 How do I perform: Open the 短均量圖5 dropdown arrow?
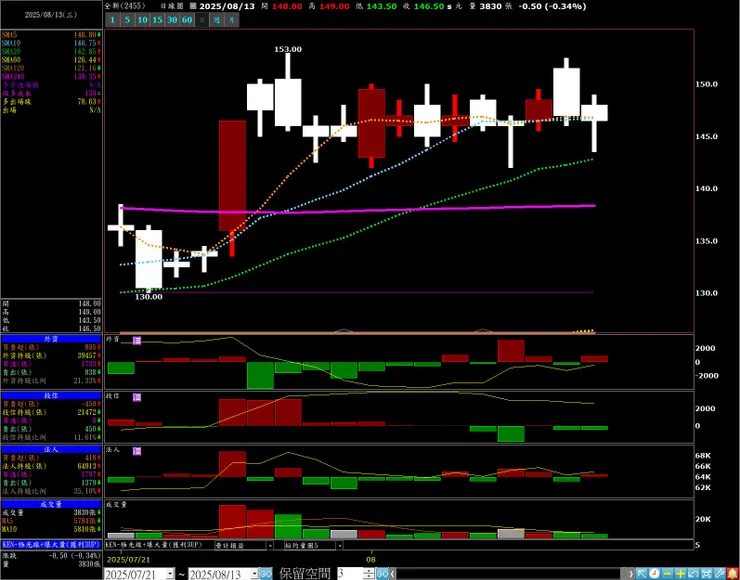[339, 545]
